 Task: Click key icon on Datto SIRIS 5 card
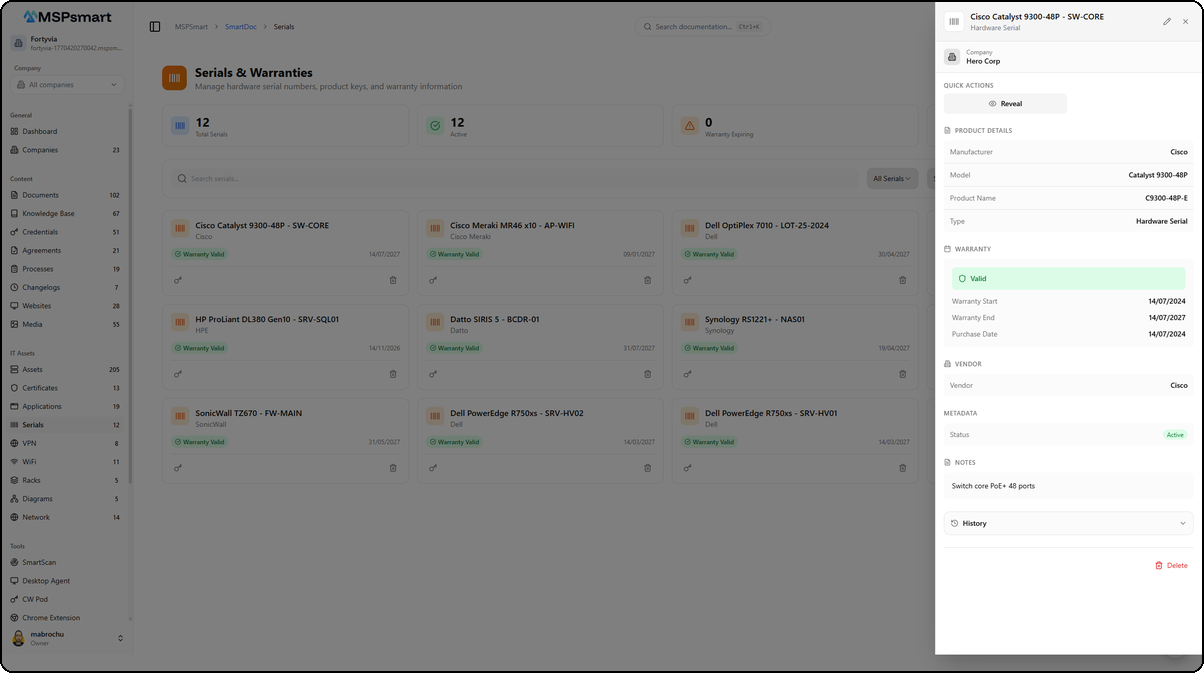coord(433,374)
